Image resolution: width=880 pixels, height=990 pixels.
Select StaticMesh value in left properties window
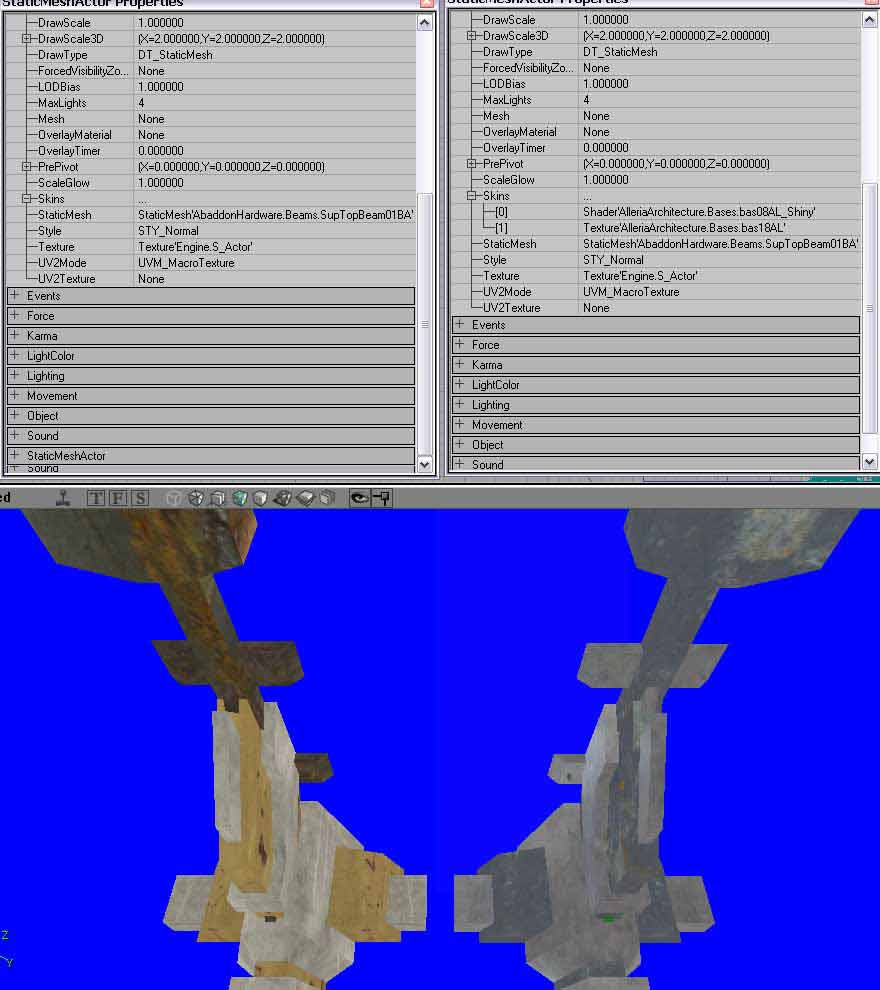(276, 215)
